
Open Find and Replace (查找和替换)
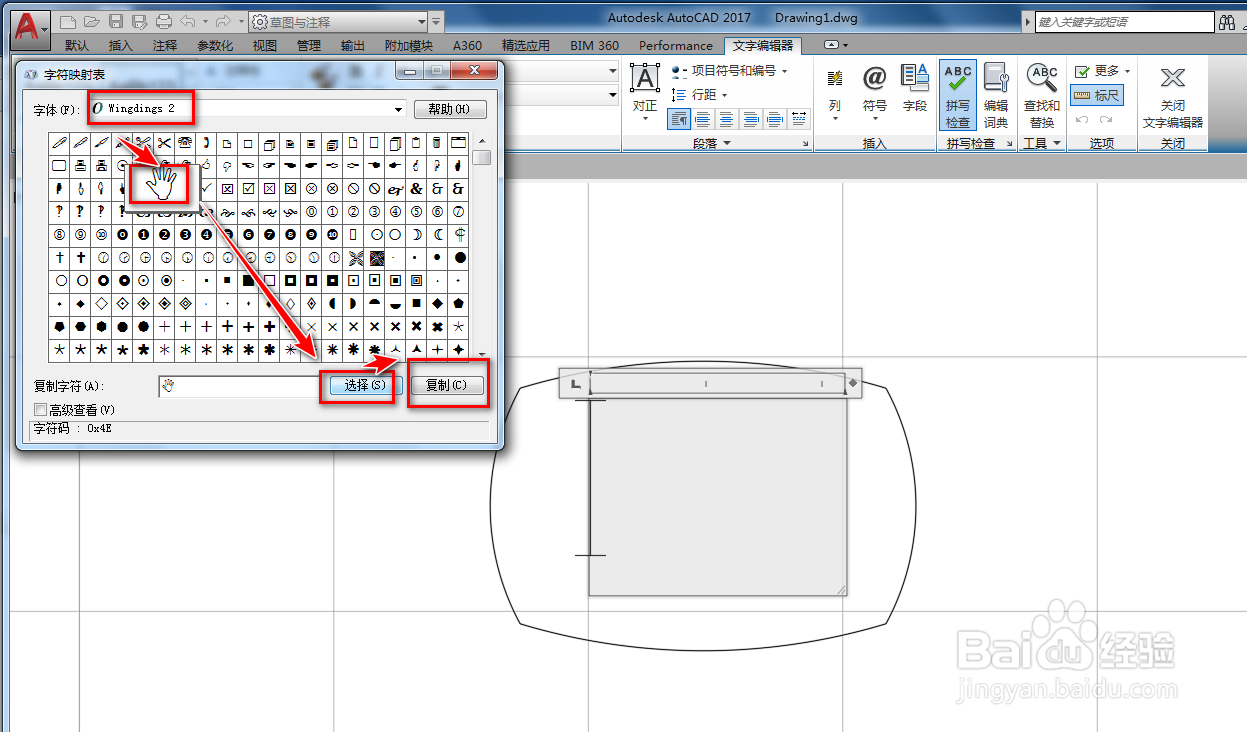pyautogui.click(x=1042, y=95)
